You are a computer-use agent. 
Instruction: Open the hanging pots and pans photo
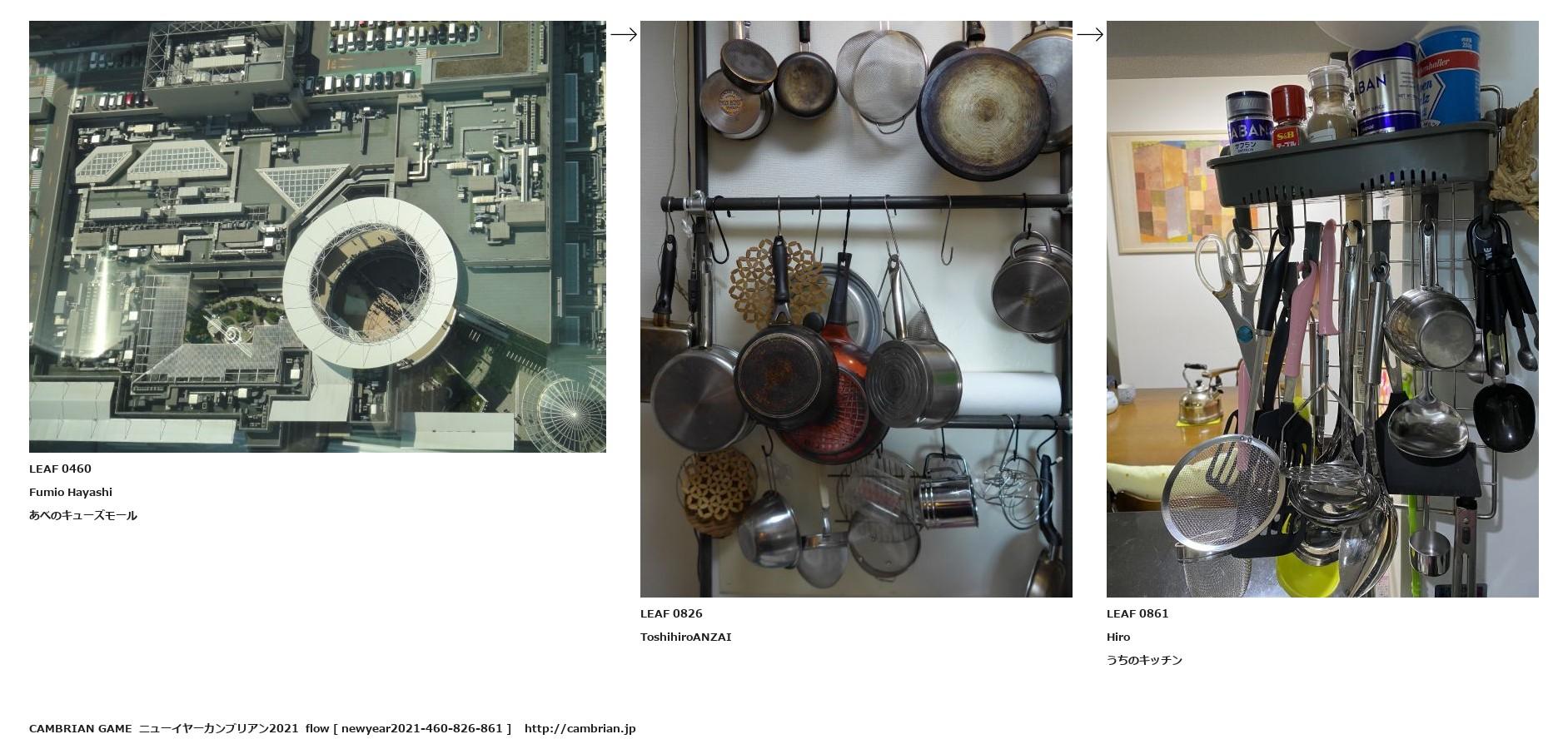(x=856, y=309)
